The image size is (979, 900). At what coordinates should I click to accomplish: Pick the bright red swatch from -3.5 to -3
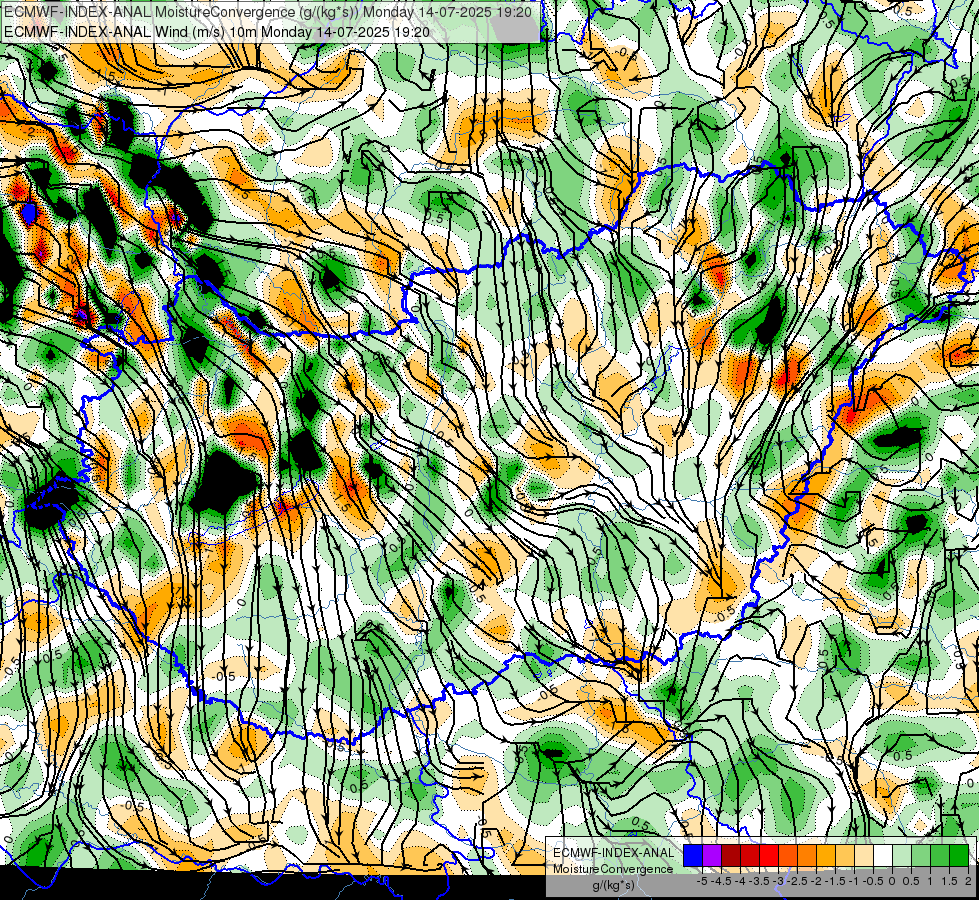[x=769, y=855]
